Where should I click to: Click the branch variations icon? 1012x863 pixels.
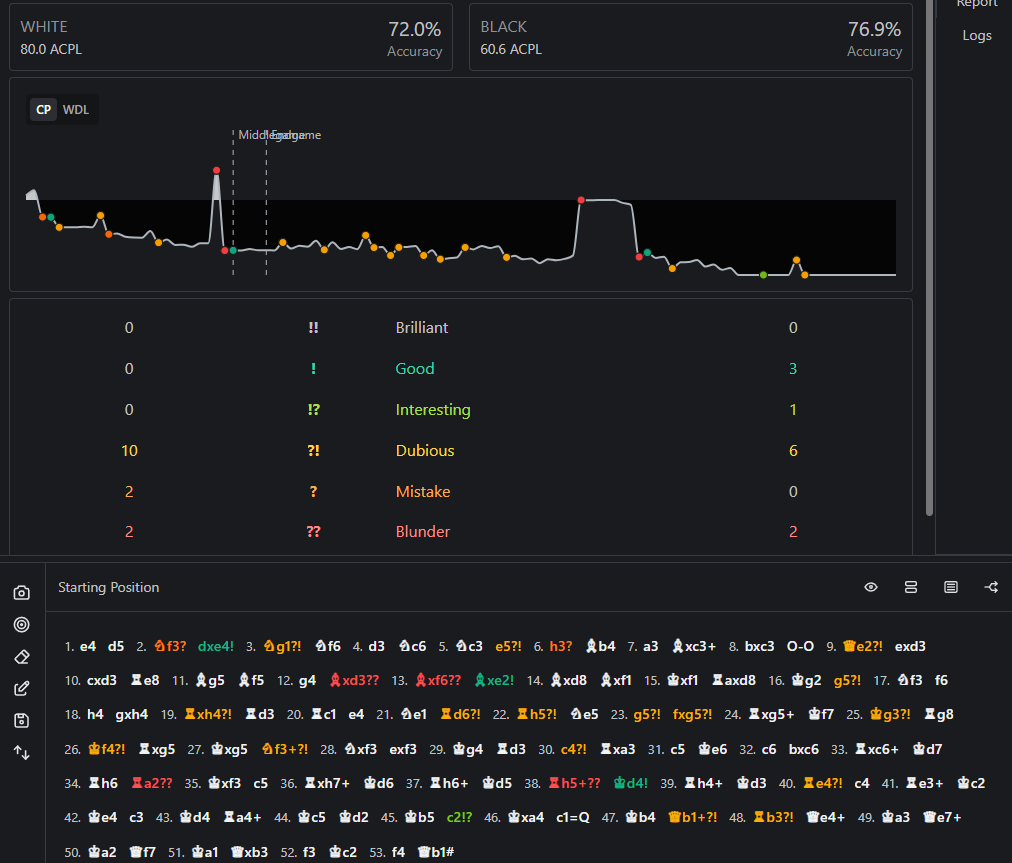coord(991,587)
